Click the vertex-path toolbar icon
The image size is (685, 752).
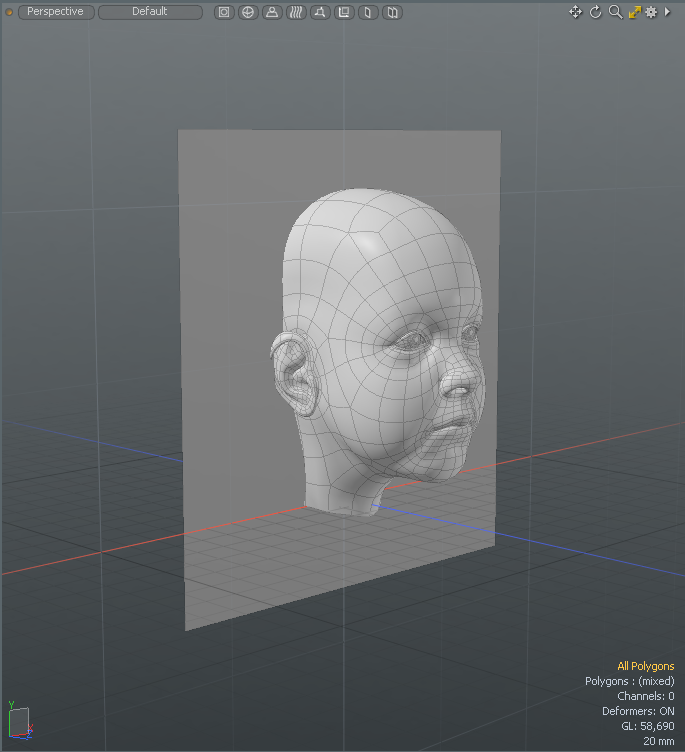pos(320,12)
